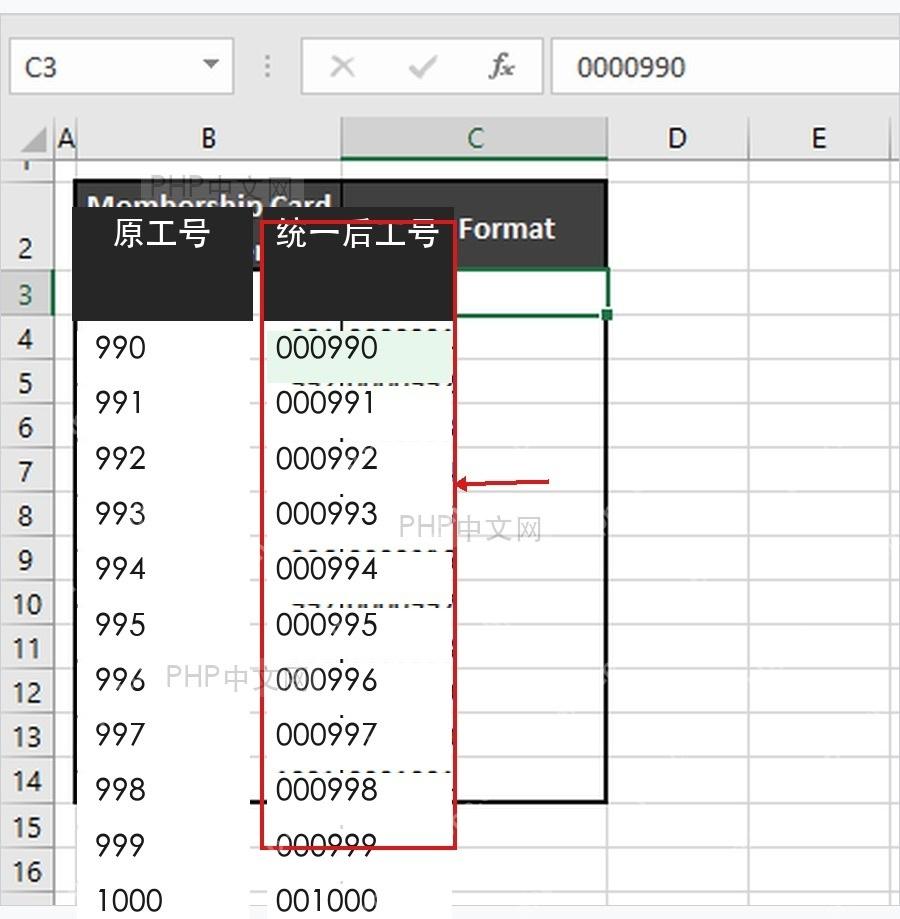Select row 2 header

click(26, 226)
